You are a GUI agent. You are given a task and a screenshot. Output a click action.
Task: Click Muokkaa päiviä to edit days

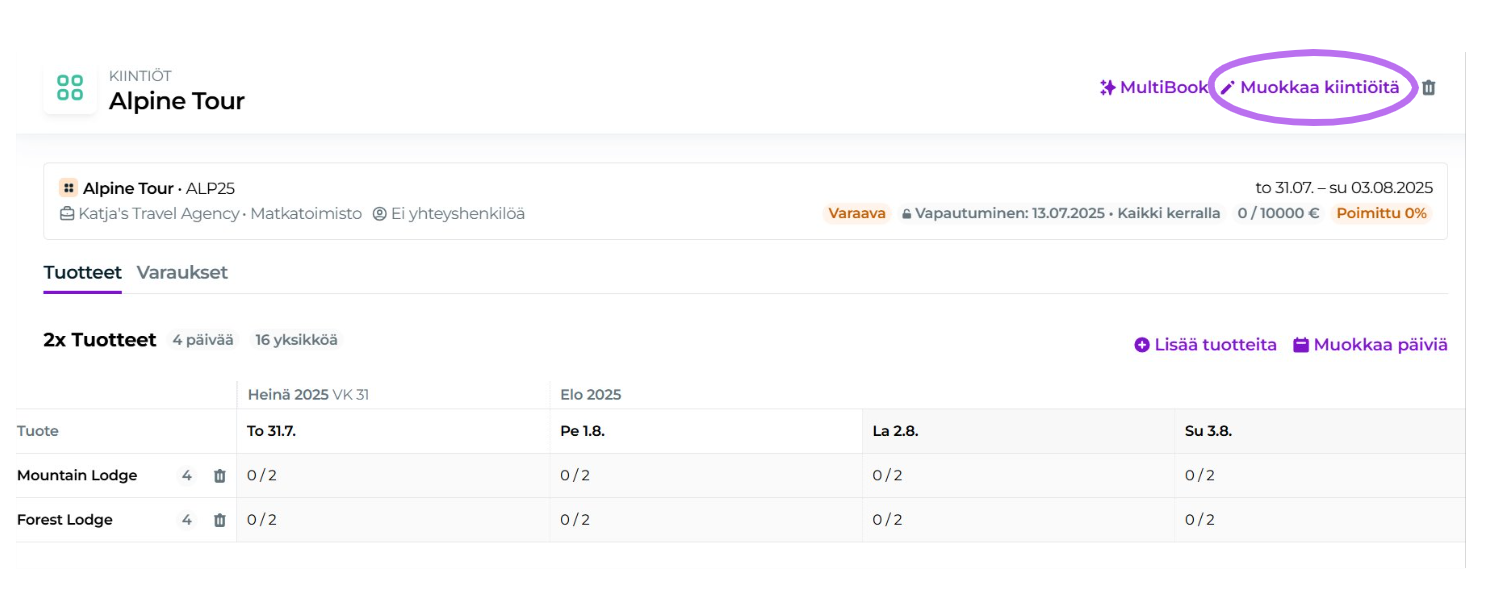(1370, 345)
